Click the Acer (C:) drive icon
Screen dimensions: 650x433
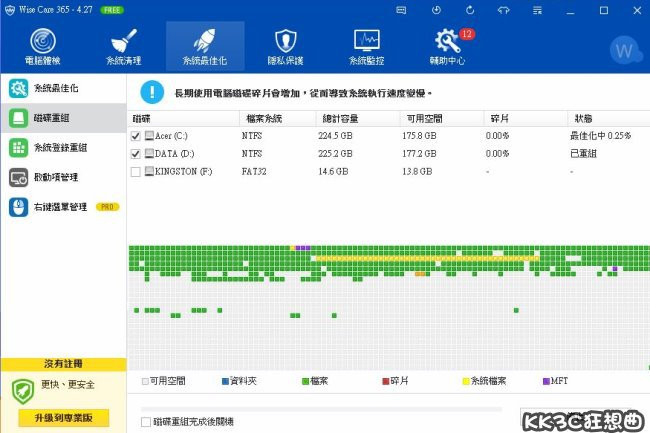149,135
